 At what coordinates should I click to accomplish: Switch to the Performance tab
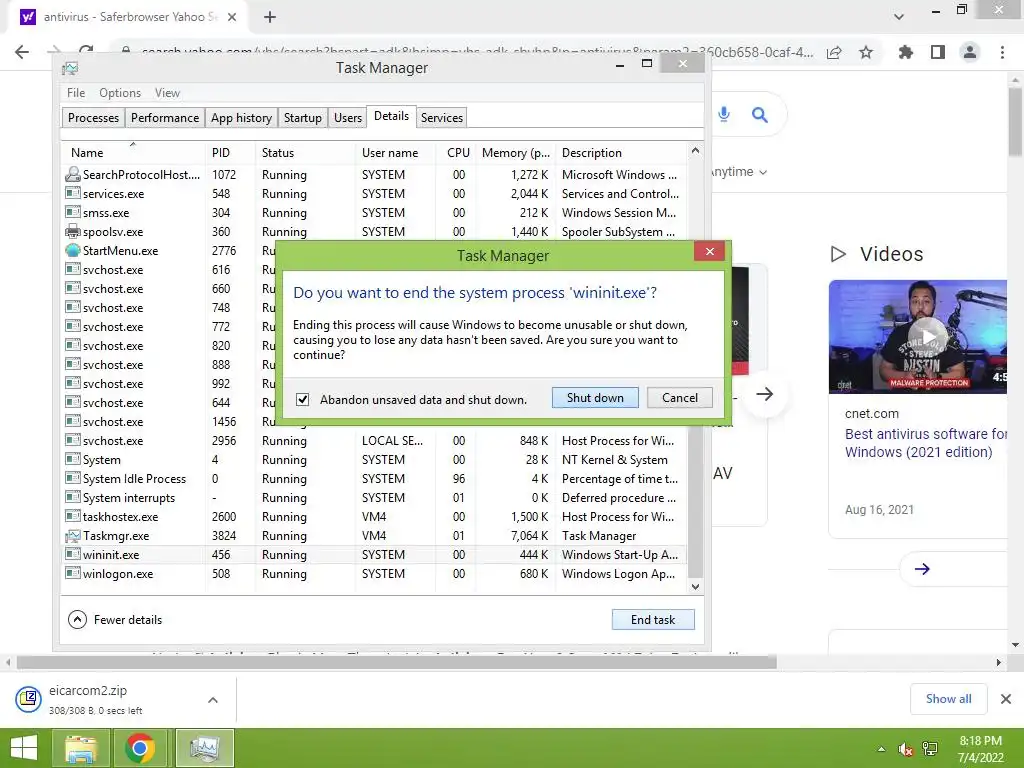[165, 118]
